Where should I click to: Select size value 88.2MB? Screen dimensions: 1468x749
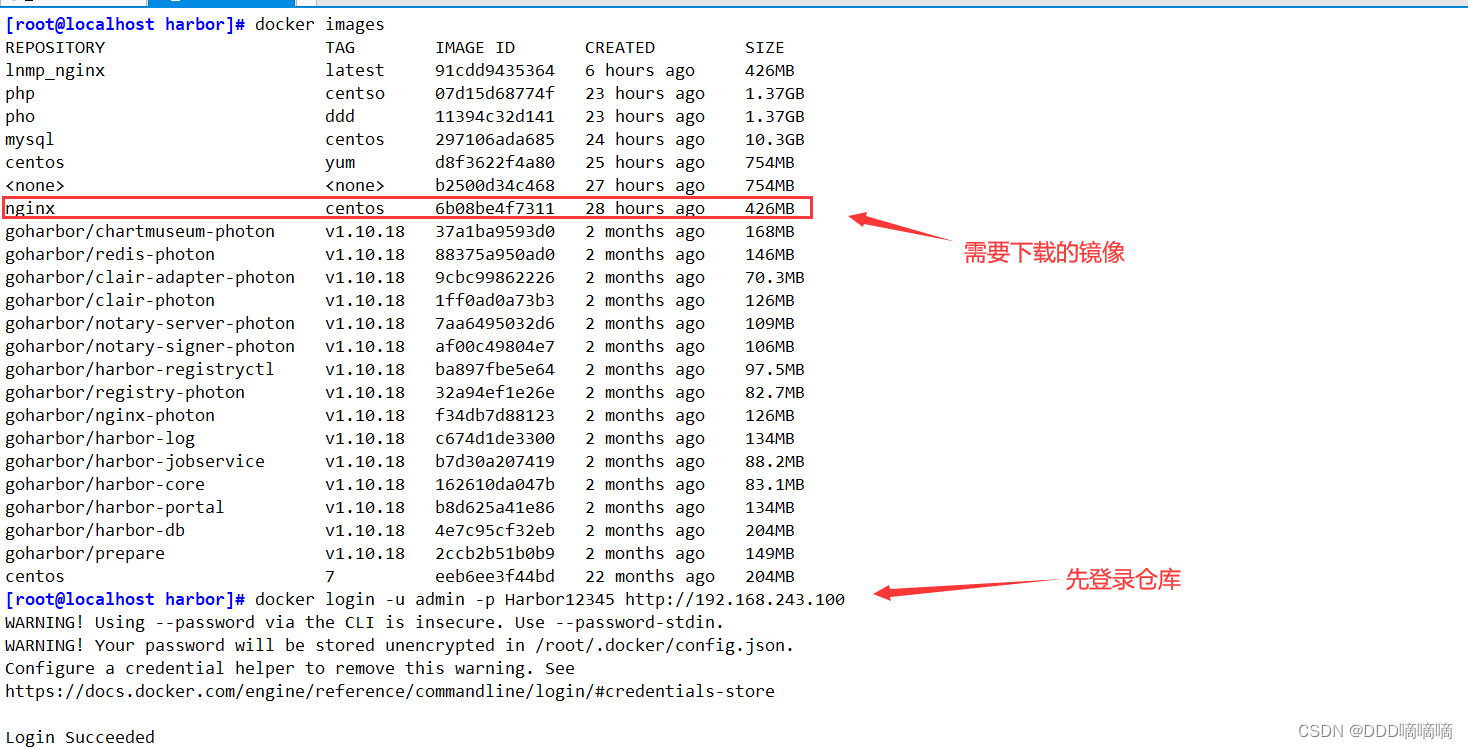point(775,461)
